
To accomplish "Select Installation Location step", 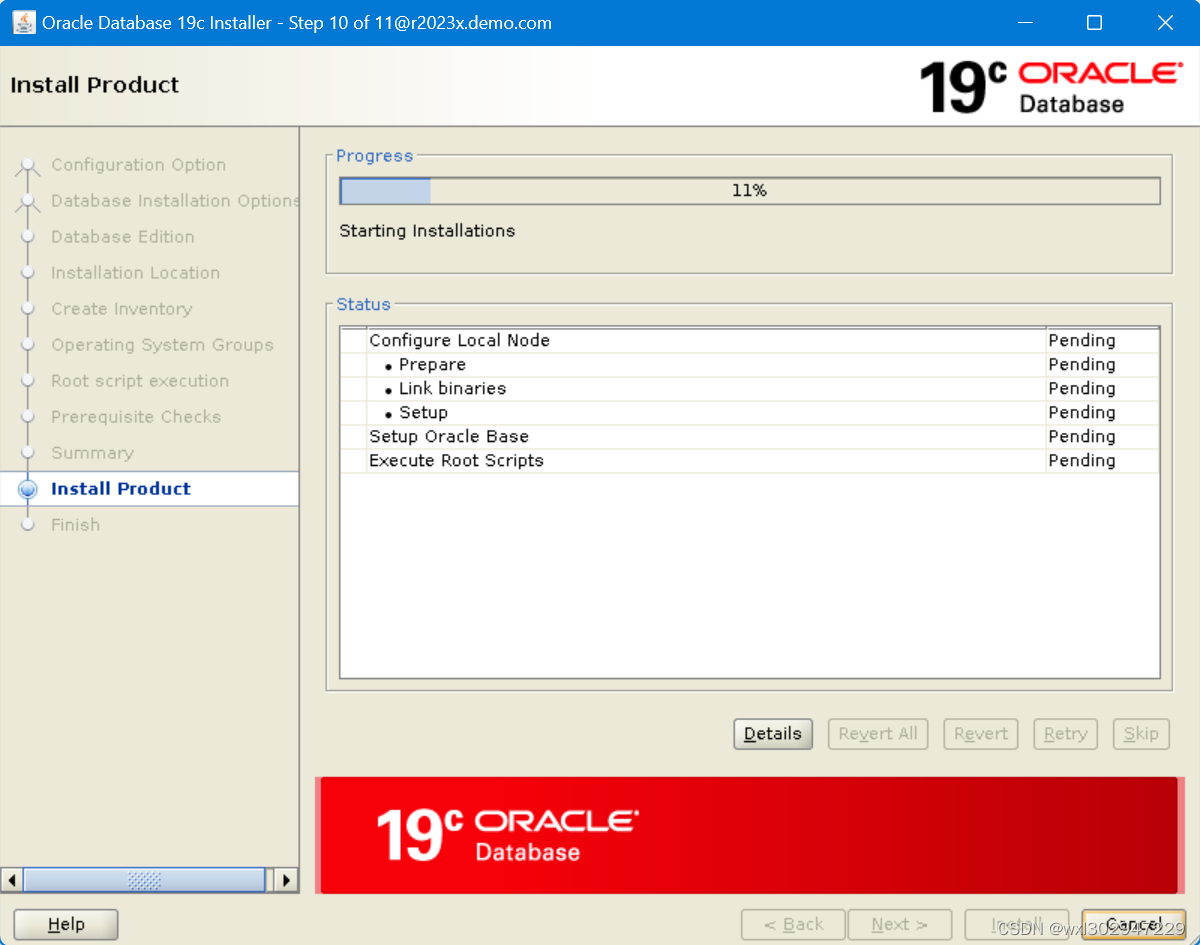I will point(135,273).
